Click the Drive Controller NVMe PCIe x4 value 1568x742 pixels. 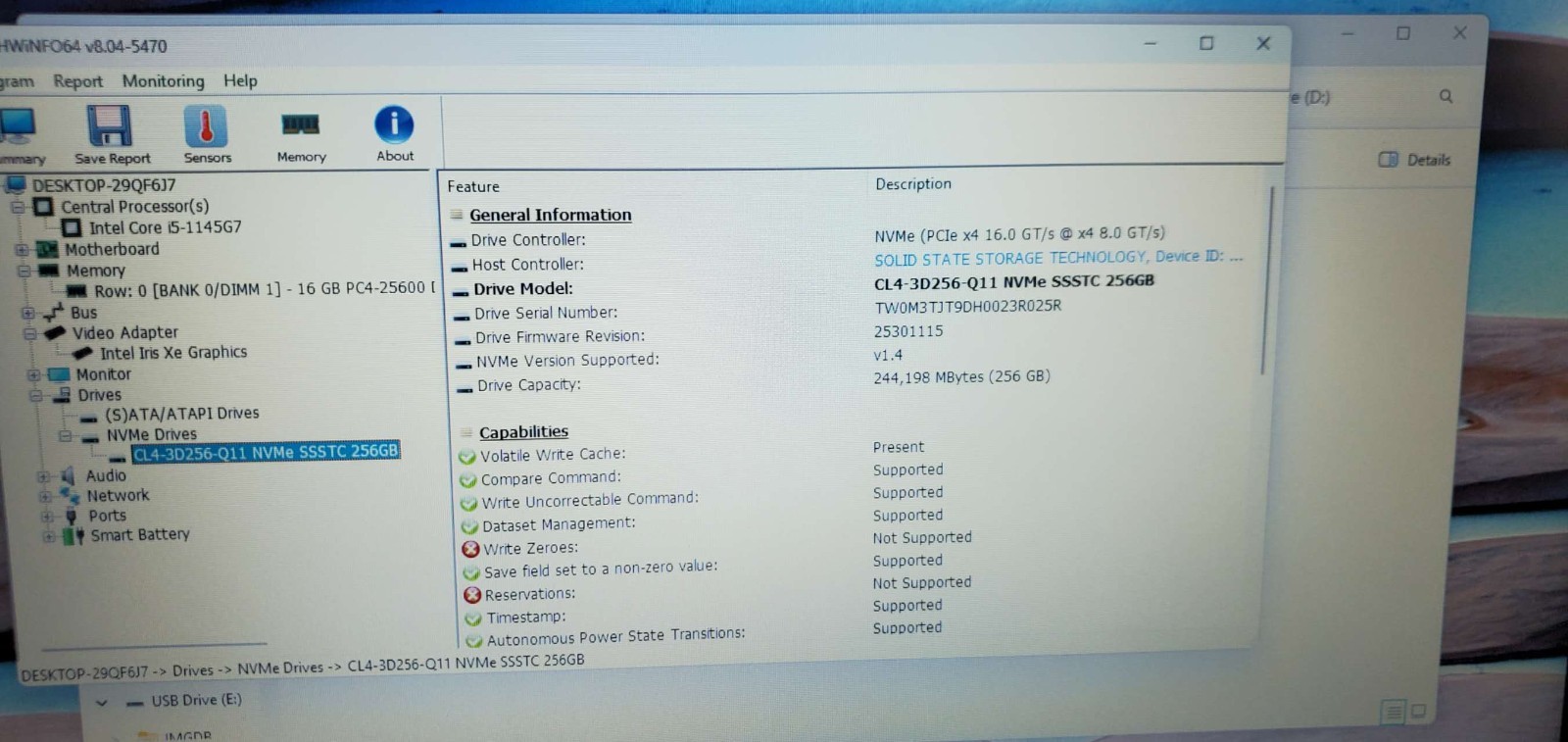click(1019, 234)
